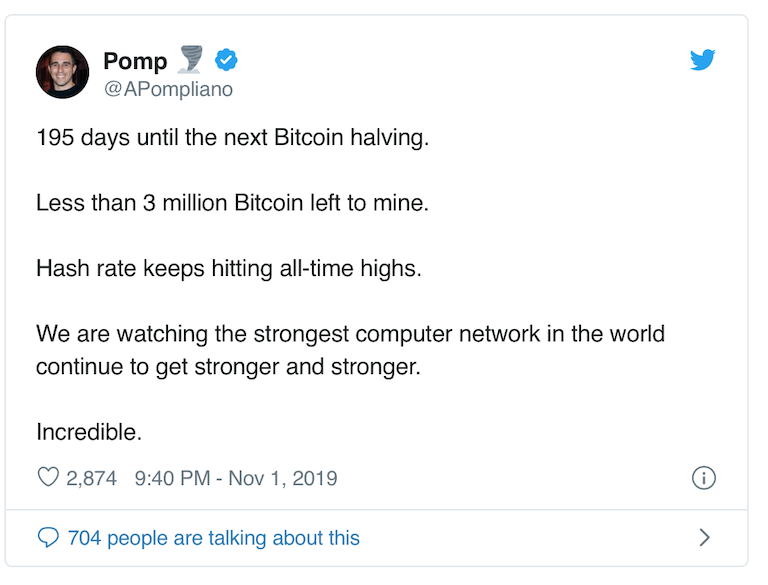Click the blue verified badge
This screenshot has height=585, width=768.
point(226,60)
